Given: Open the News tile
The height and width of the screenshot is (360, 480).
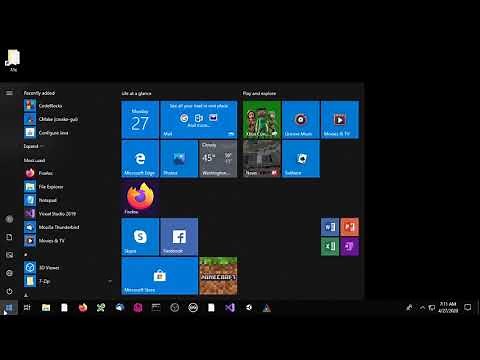Looking at the screenshot, I should [x=262, y=158].
